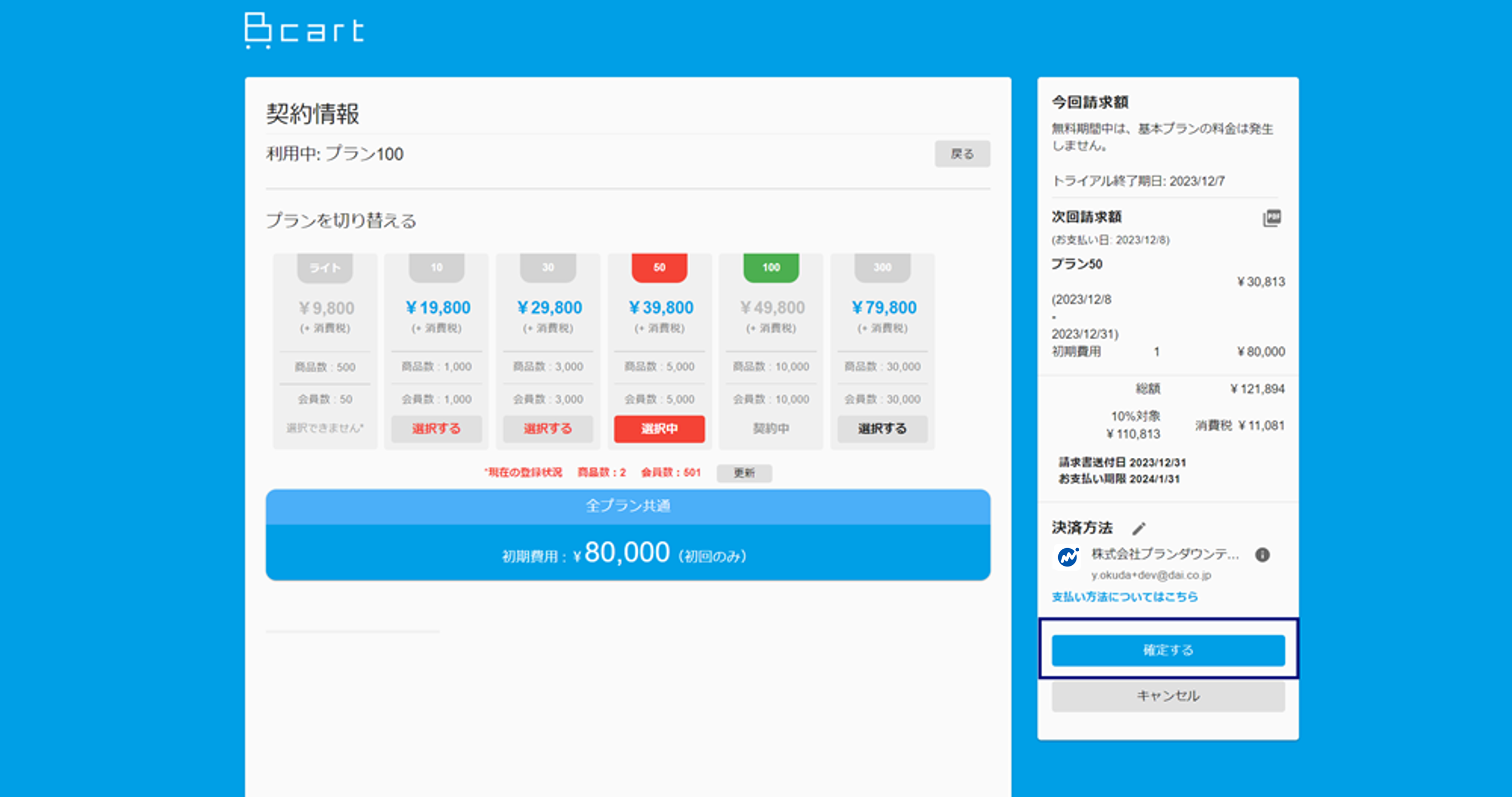Open 支払い方法についてはこちら link
Screen dimensions: 1512x797
pyautogui.click(x=1125, y=597)
